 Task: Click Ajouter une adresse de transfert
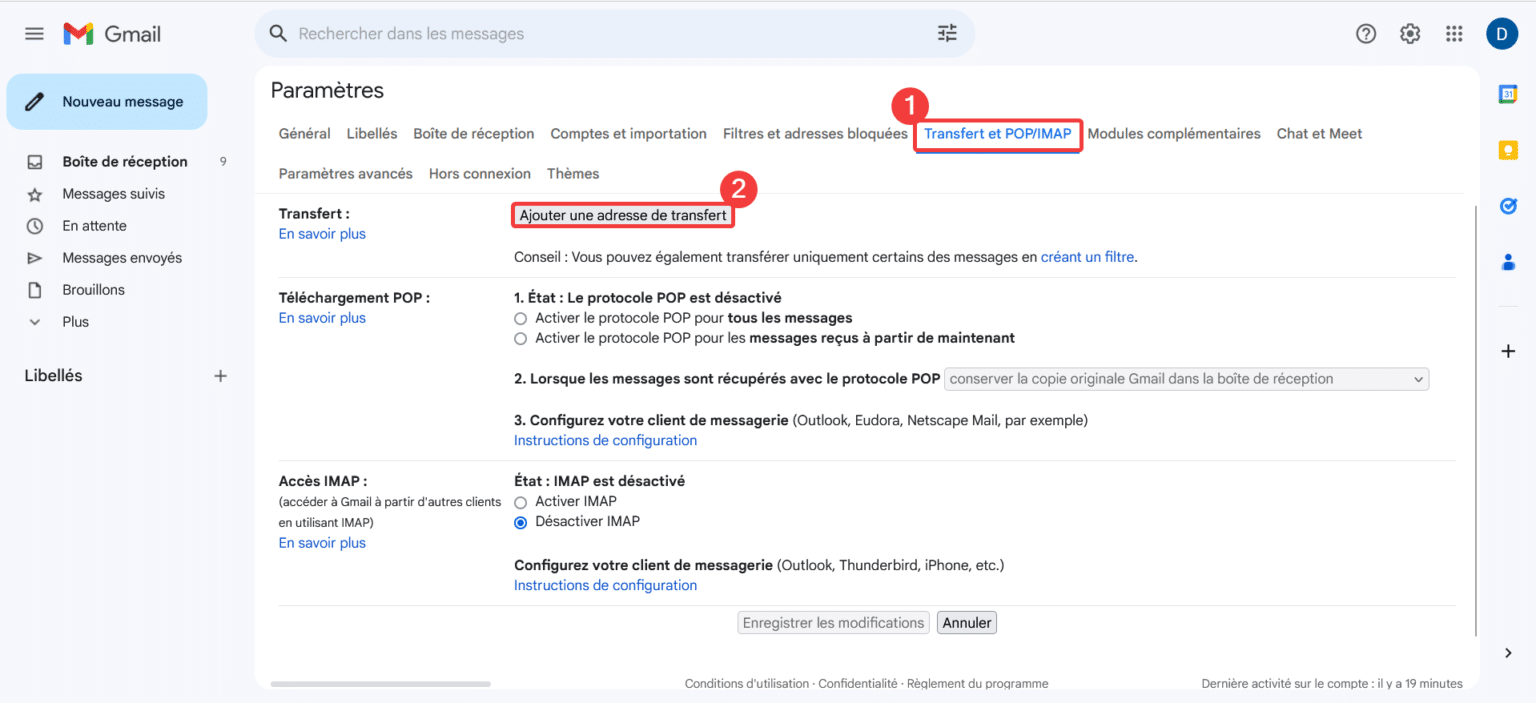[x=622, y=214]
